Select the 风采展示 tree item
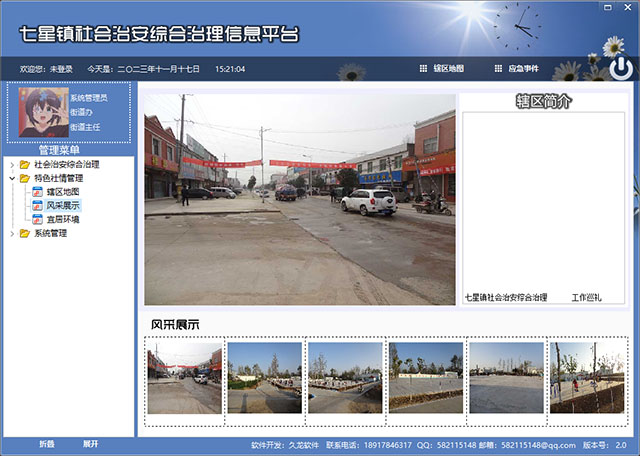640x456 pixels. pos(63,205)
